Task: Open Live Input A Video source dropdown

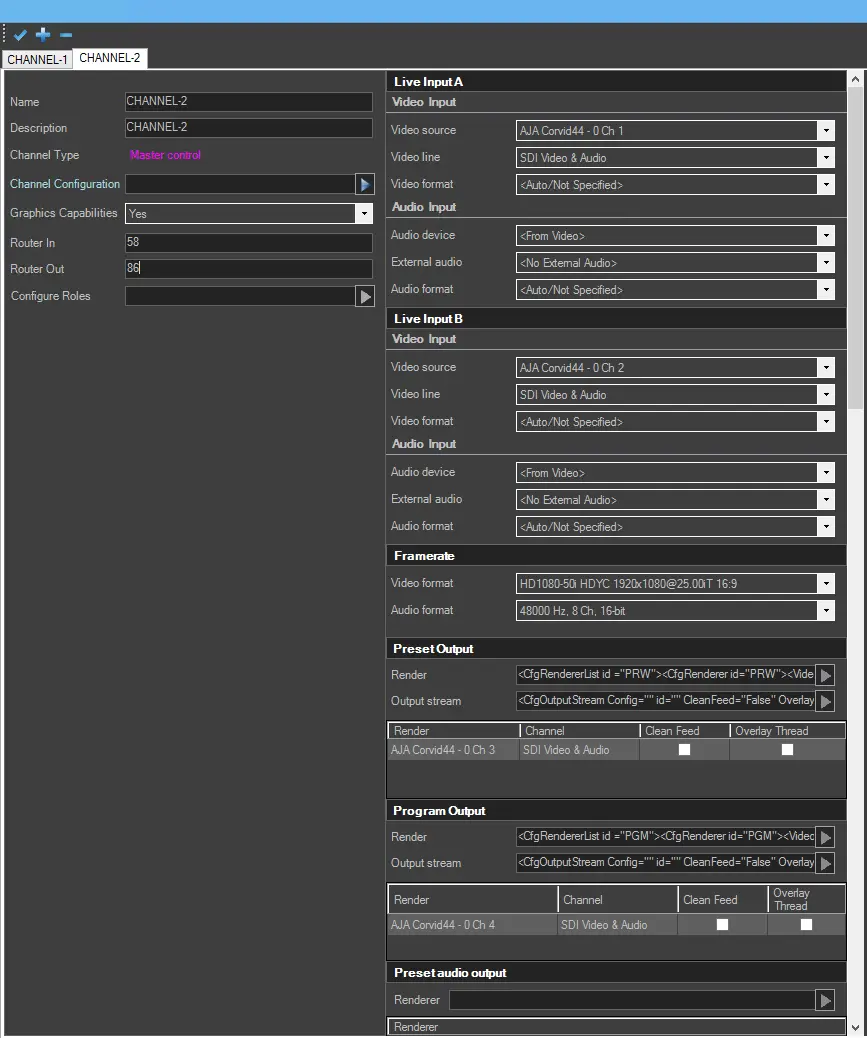Action: click(x=825, y=131)
